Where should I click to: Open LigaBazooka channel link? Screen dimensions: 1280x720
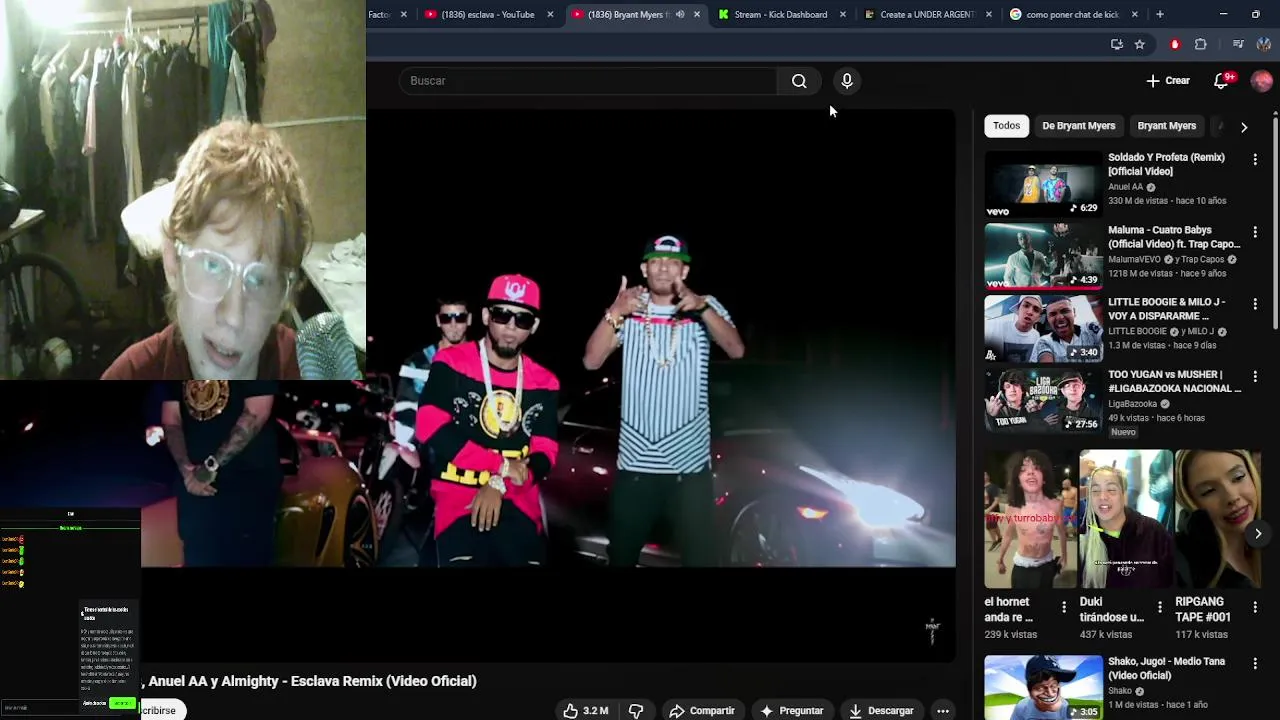tap(1132, 404)
